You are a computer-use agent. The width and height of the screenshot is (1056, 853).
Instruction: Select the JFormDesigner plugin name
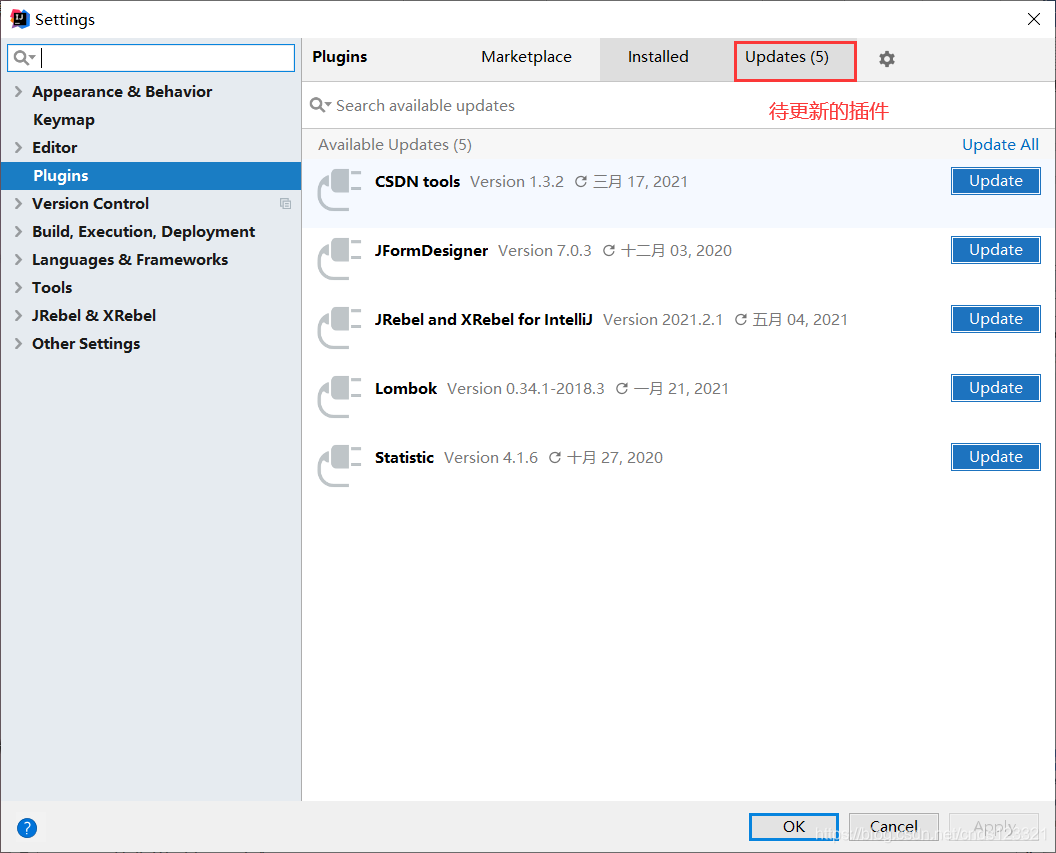pos(431,250)
